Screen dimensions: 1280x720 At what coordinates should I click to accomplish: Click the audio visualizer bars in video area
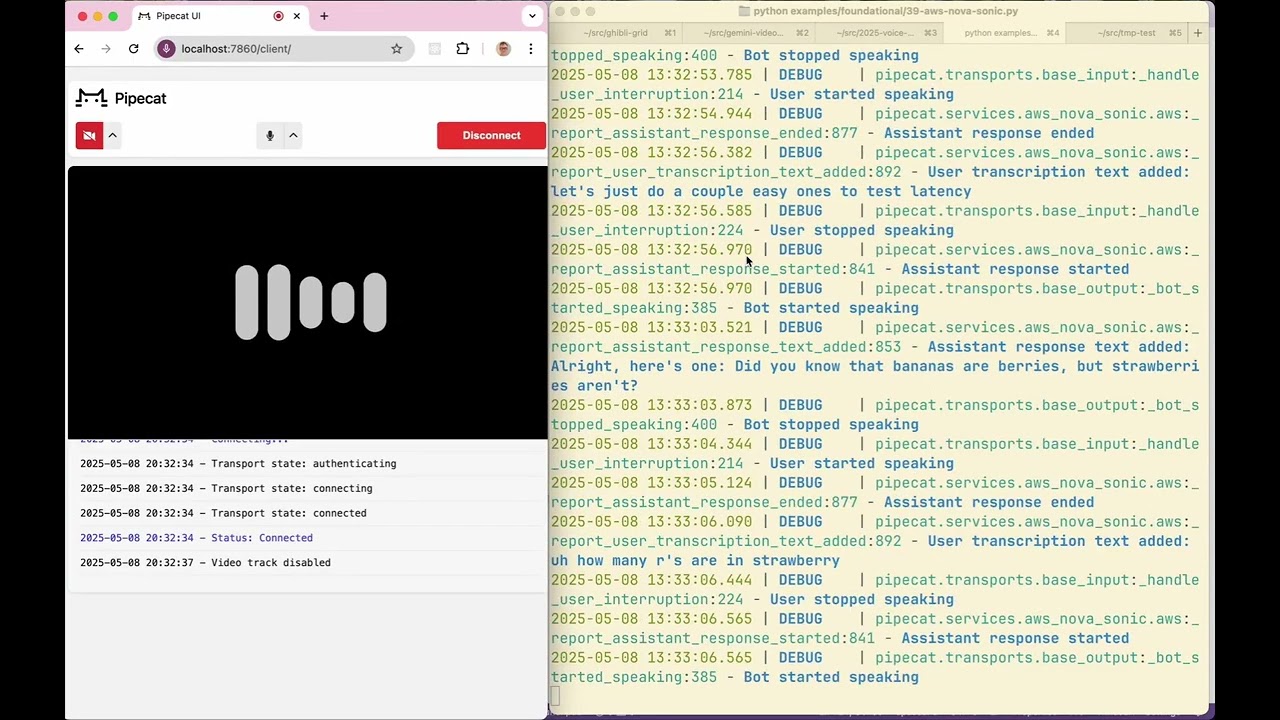click(310, 302)
